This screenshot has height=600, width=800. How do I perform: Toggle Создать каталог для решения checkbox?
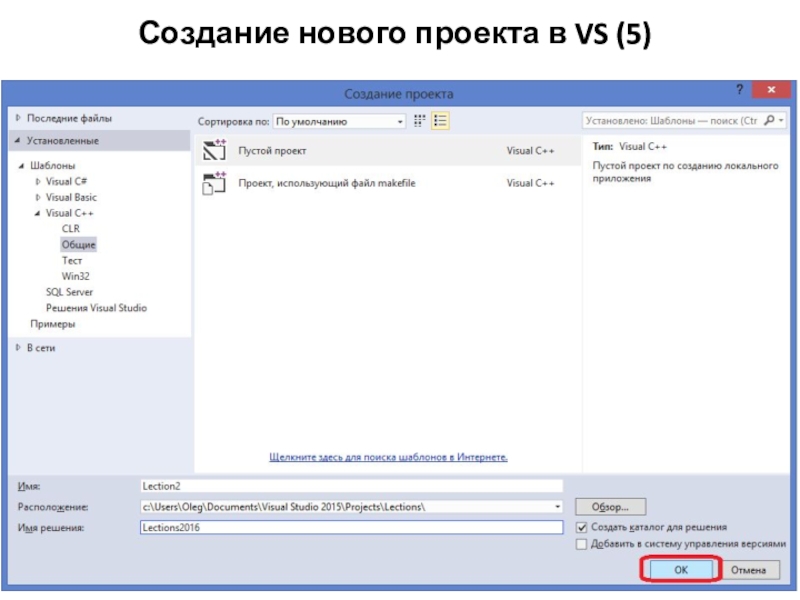pos(581,527)
